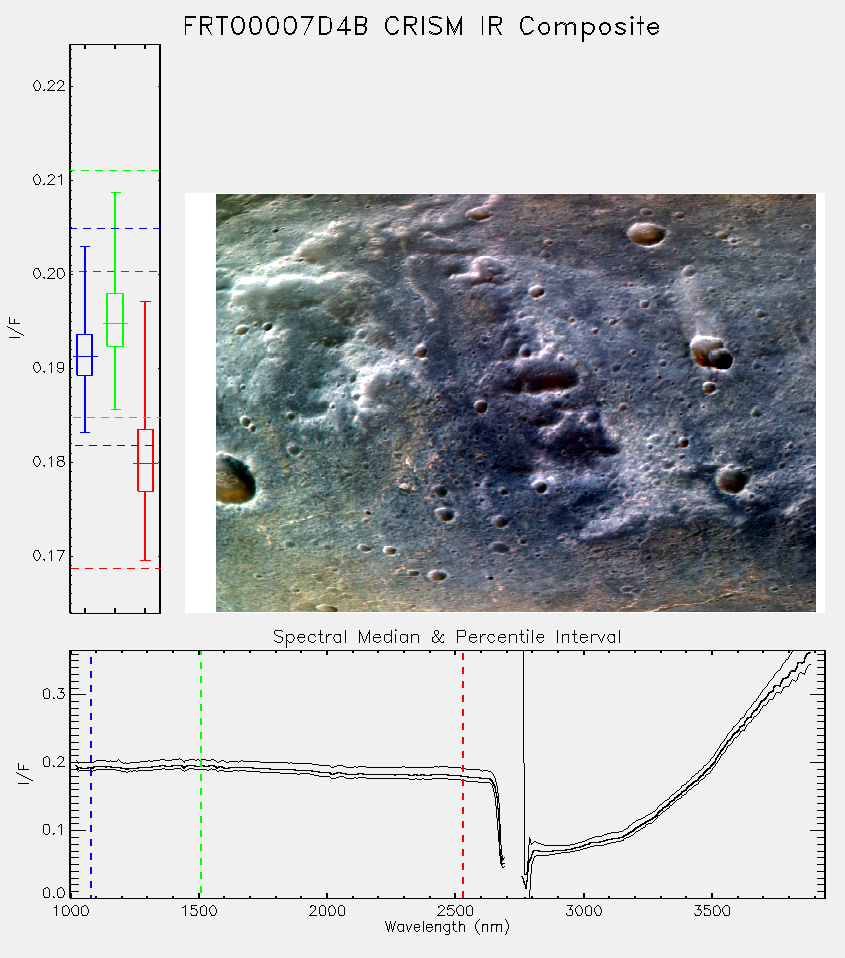This screenshot has height=958, width=845.
Task: Click the blue dashed wavelength marker line
Action: point(91,774)
